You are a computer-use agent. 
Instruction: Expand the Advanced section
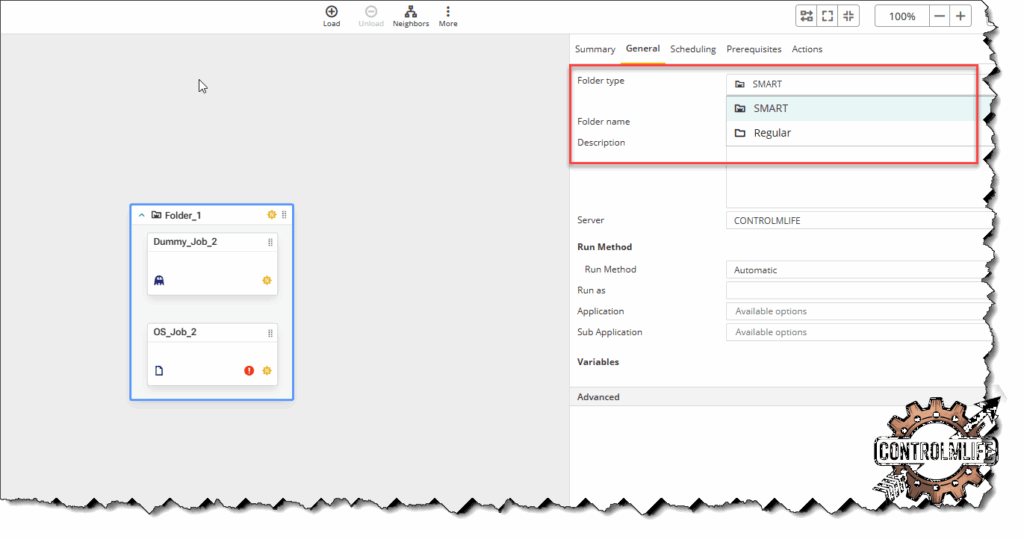coord(599,397)
